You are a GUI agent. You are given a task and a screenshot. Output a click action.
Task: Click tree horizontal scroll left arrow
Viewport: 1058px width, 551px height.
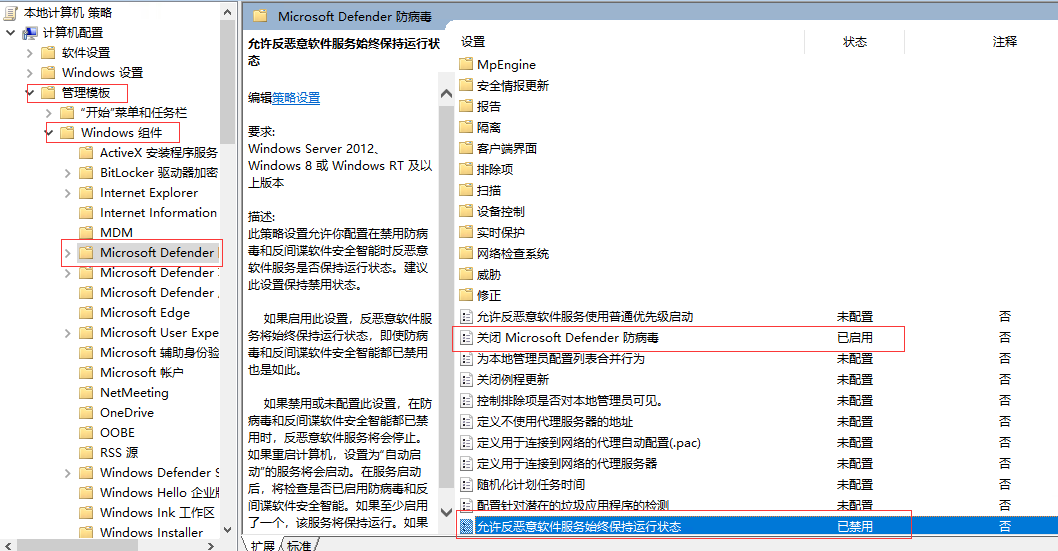pos(7,545)
